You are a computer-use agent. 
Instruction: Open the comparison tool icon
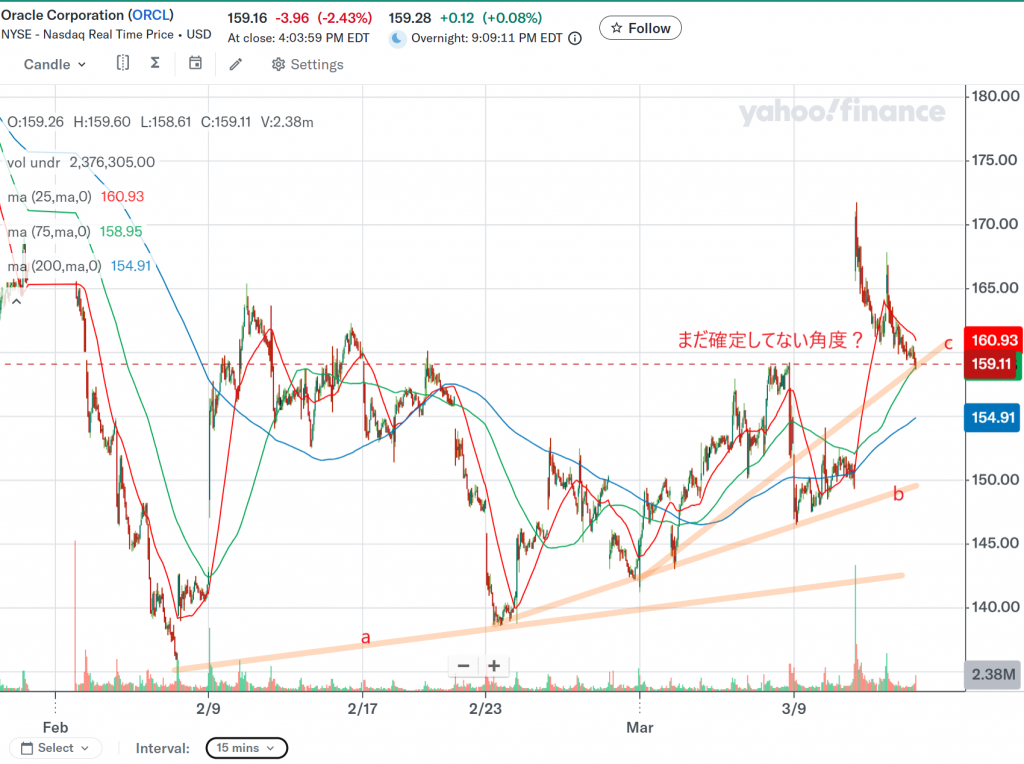point(122,64)
